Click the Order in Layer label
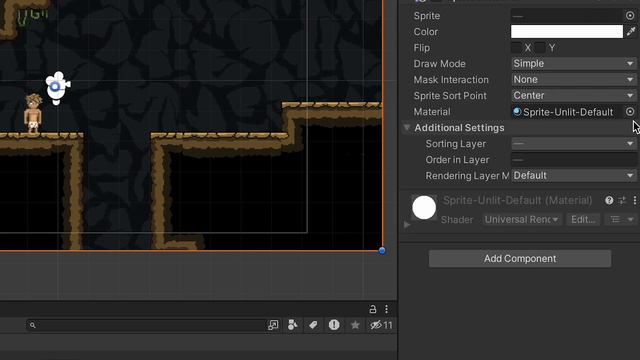The width and height of the screenshot is (640, 360). (457, 160)
